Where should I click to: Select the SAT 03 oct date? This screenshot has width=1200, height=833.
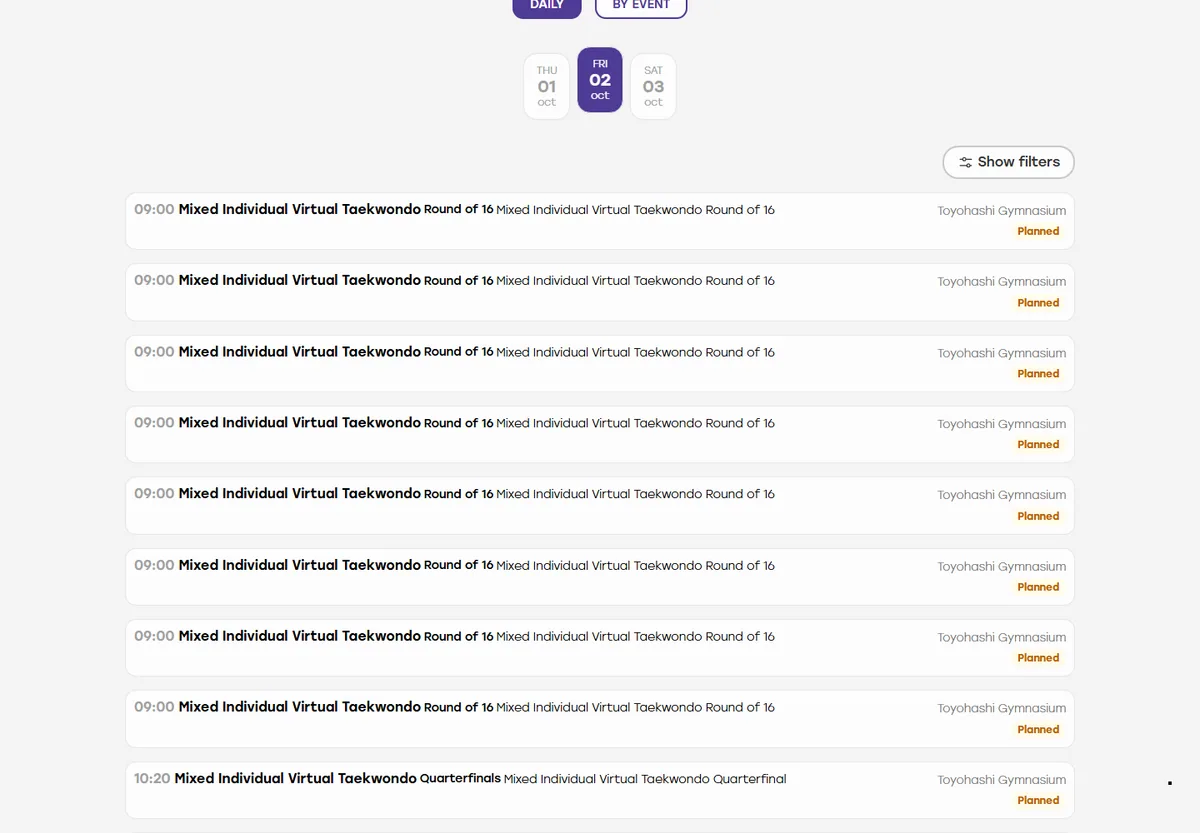(653, 86)
